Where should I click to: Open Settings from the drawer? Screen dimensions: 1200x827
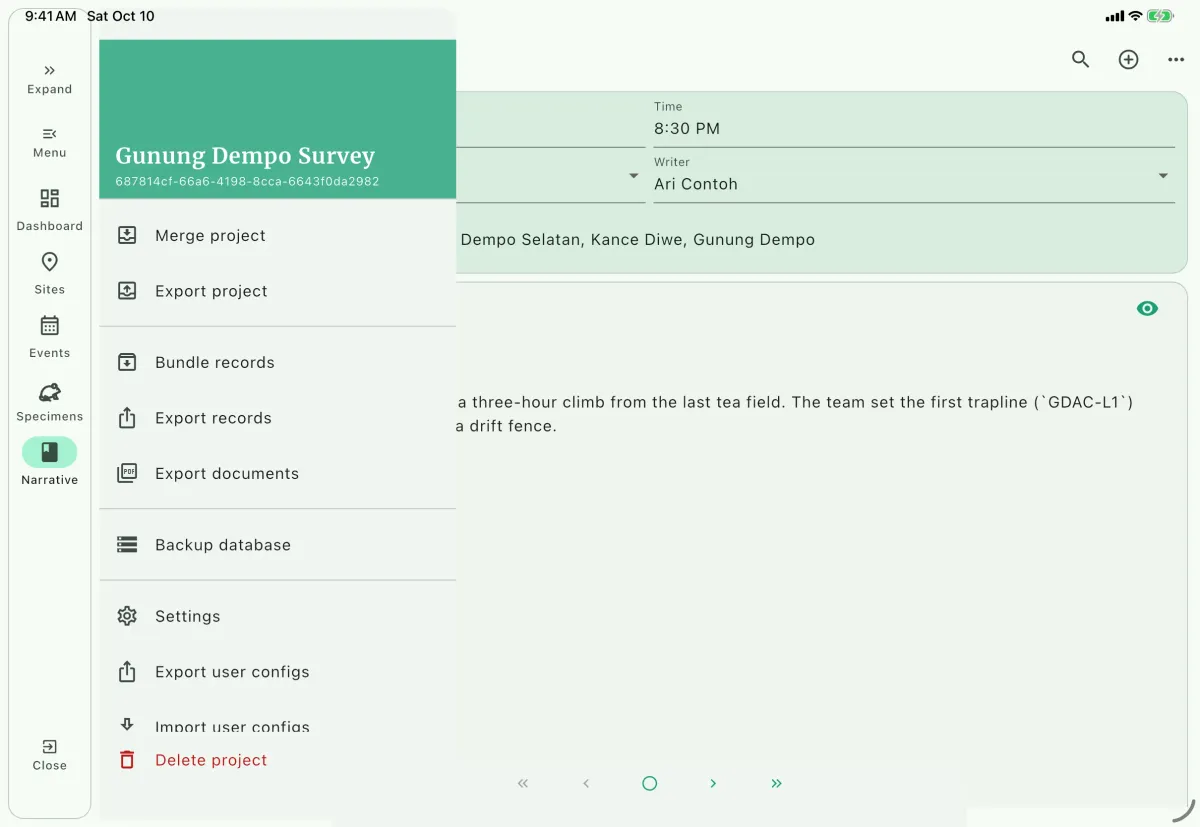pos(278,616)
